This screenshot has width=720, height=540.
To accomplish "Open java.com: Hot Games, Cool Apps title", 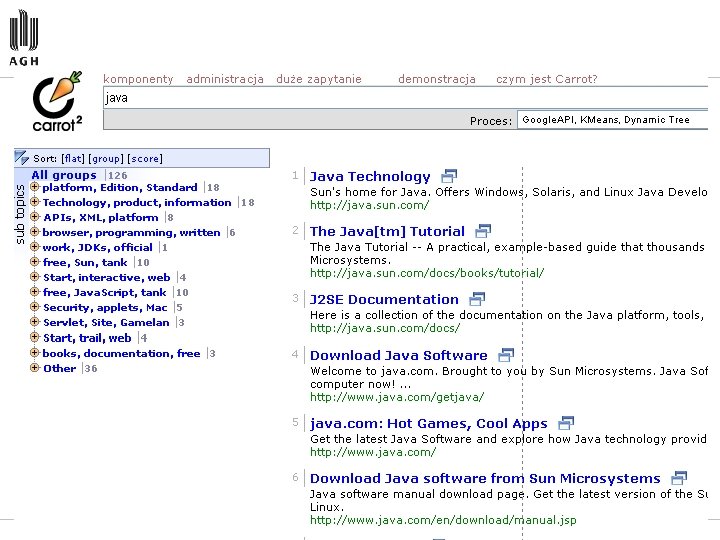I will click(x=428, y=423).
